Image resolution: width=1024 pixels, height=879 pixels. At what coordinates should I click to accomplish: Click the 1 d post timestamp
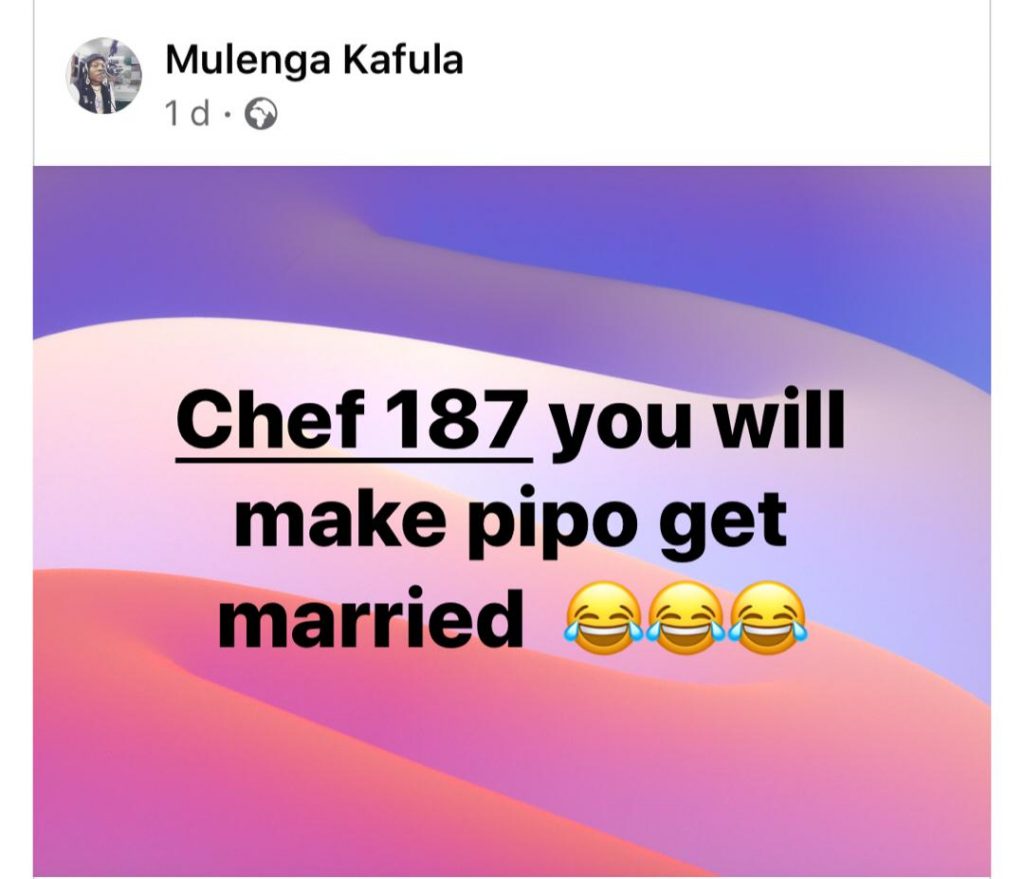[x=187, y=114]
